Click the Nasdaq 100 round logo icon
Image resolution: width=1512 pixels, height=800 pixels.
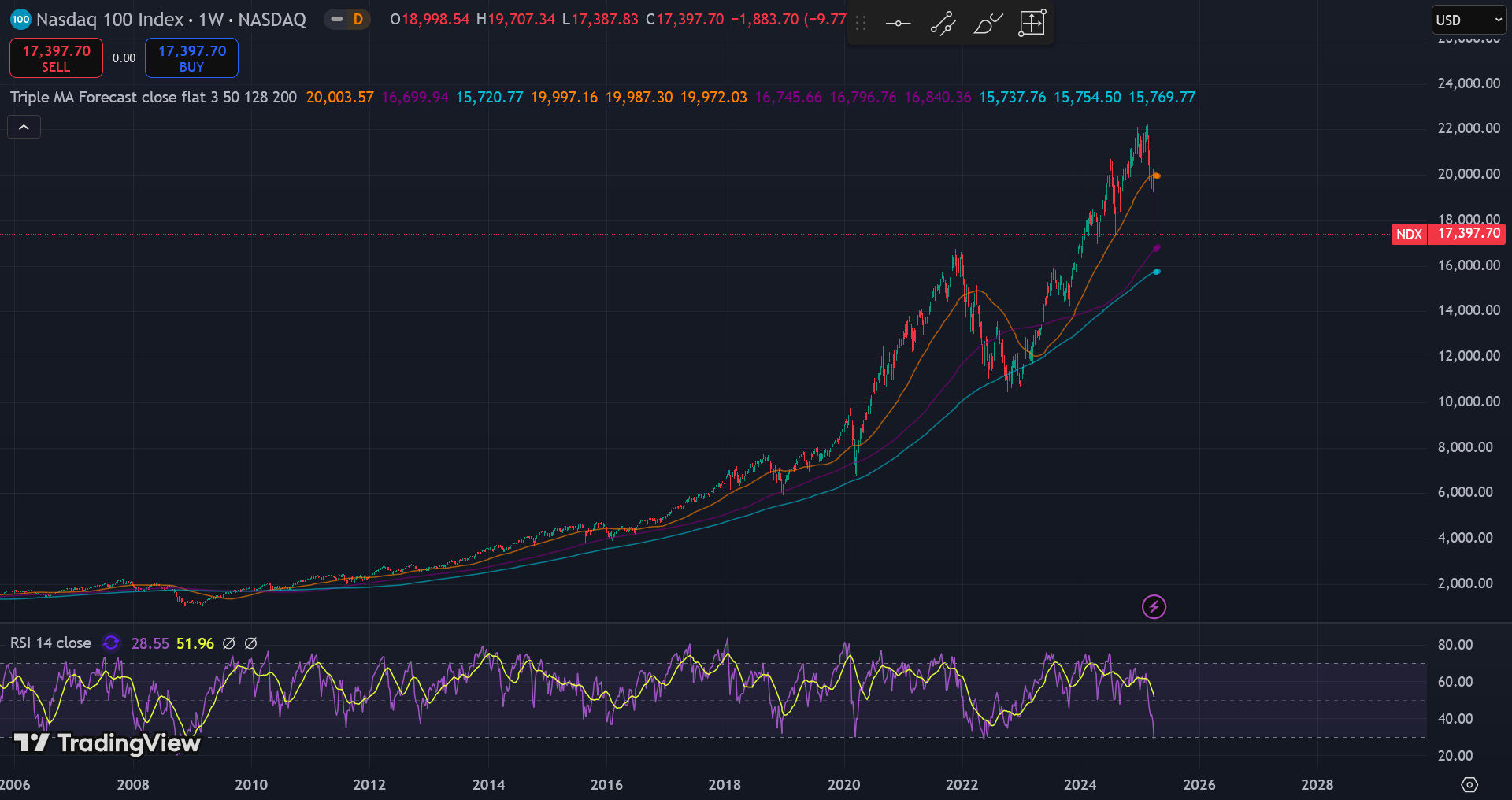pyautogui.click(x=20, y=20)
